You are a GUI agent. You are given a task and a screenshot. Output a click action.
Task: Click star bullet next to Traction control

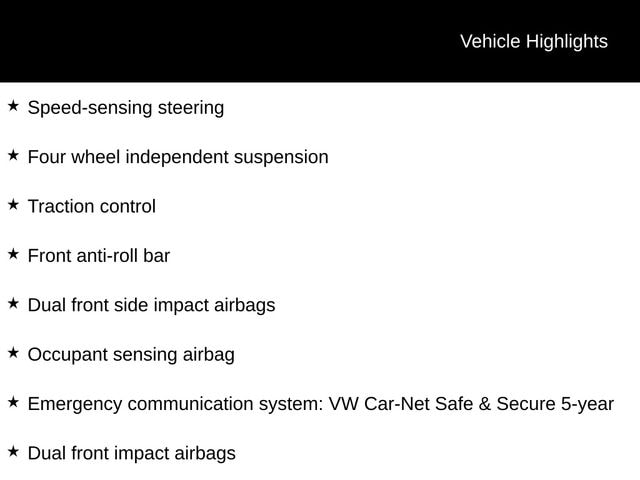[x=13, y=204]
